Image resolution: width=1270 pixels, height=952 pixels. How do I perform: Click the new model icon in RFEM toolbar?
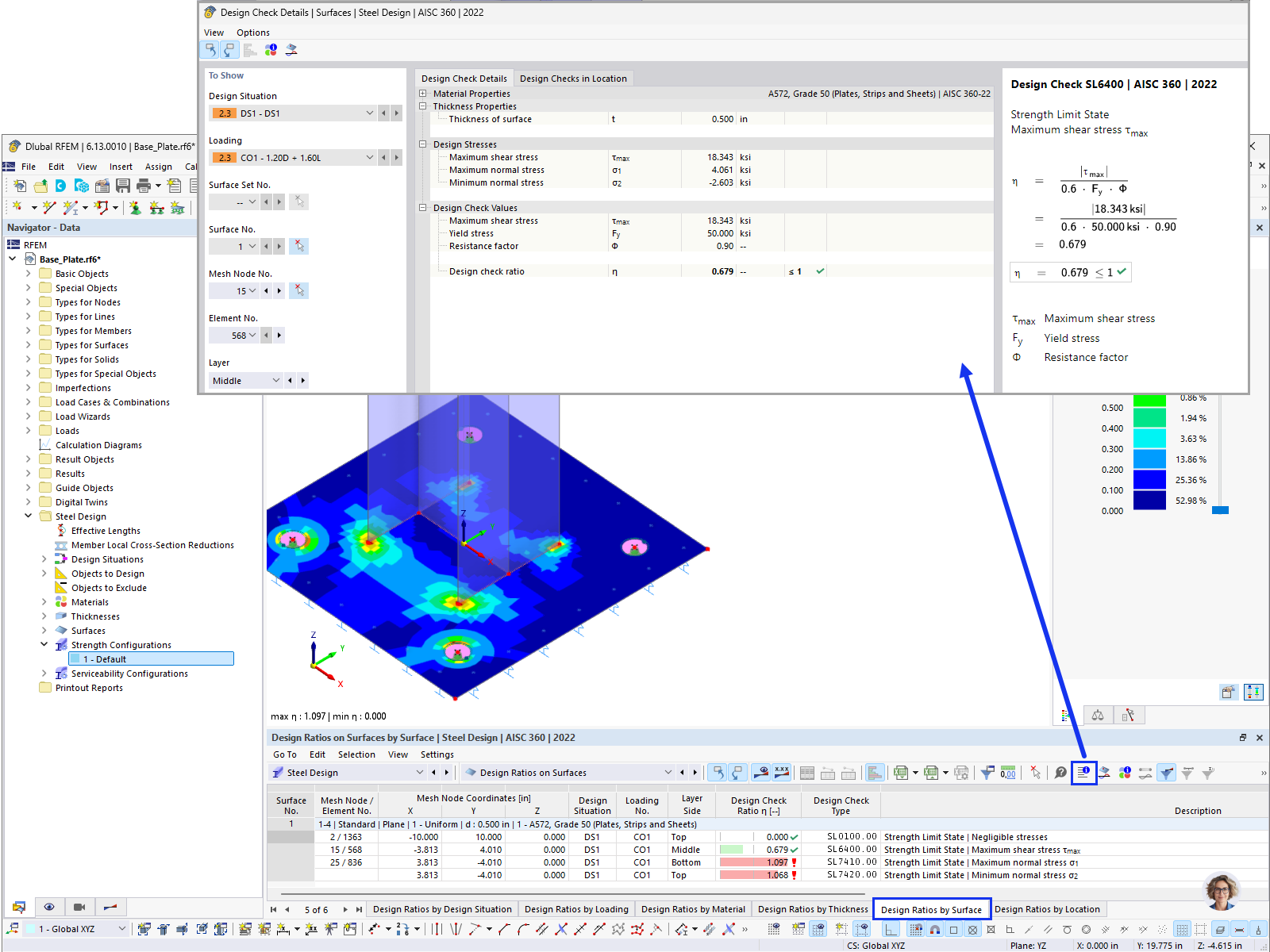[20, 186]
